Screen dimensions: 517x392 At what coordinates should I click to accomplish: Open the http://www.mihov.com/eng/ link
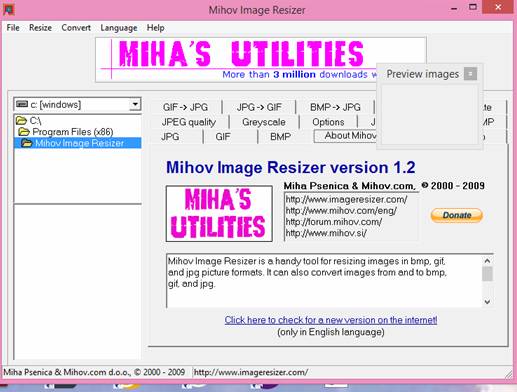coord(341,211)
